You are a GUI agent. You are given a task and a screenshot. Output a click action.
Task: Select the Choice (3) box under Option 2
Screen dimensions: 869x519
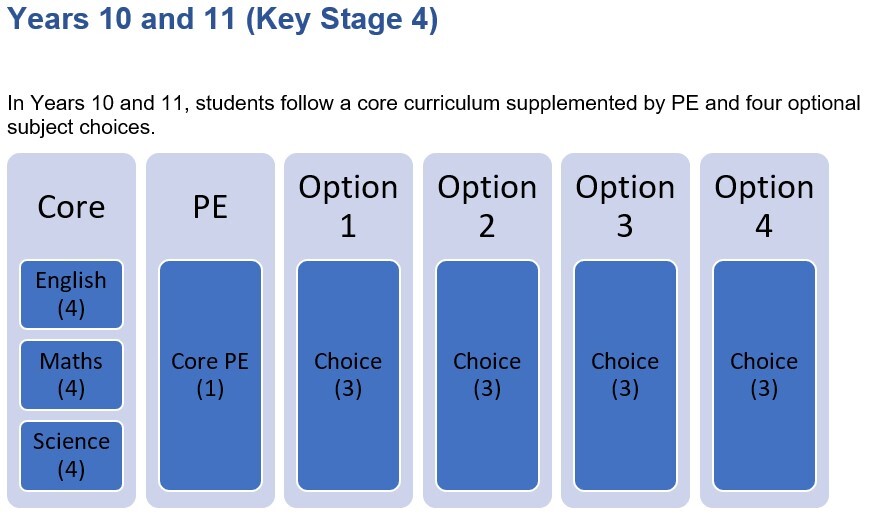(487, 375)
